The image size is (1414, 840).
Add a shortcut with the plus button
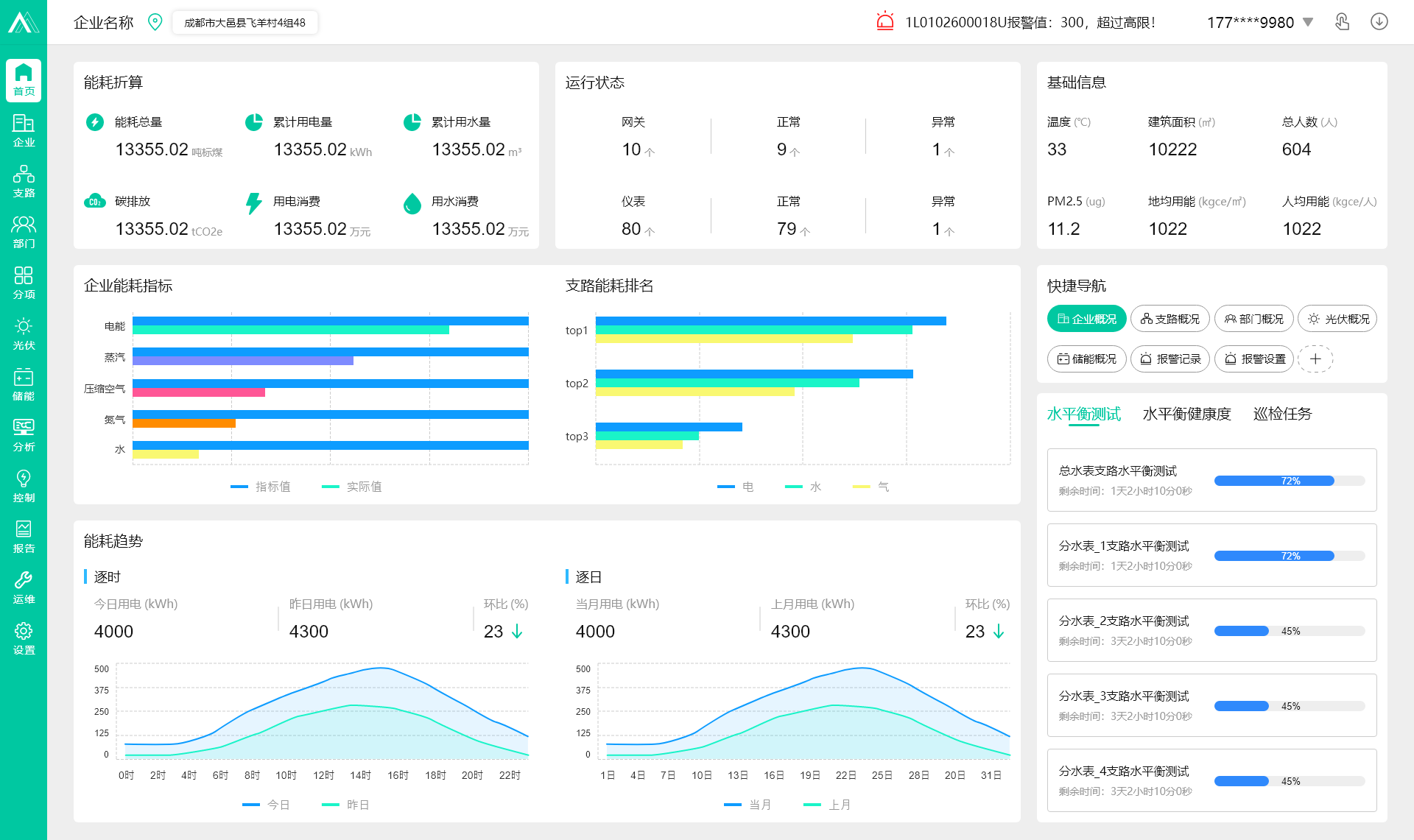point(1315,359)
